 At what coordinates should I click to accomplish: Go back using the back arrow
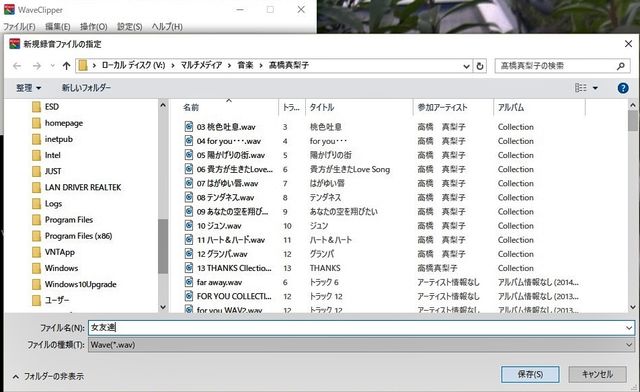pos(17,66)
